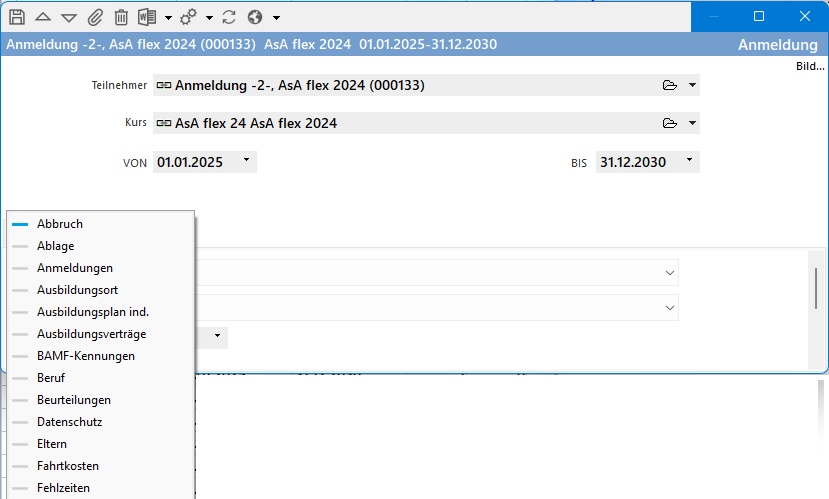Click the Bild... link
This screenshot has width=829, height=499.
(810, 66)
